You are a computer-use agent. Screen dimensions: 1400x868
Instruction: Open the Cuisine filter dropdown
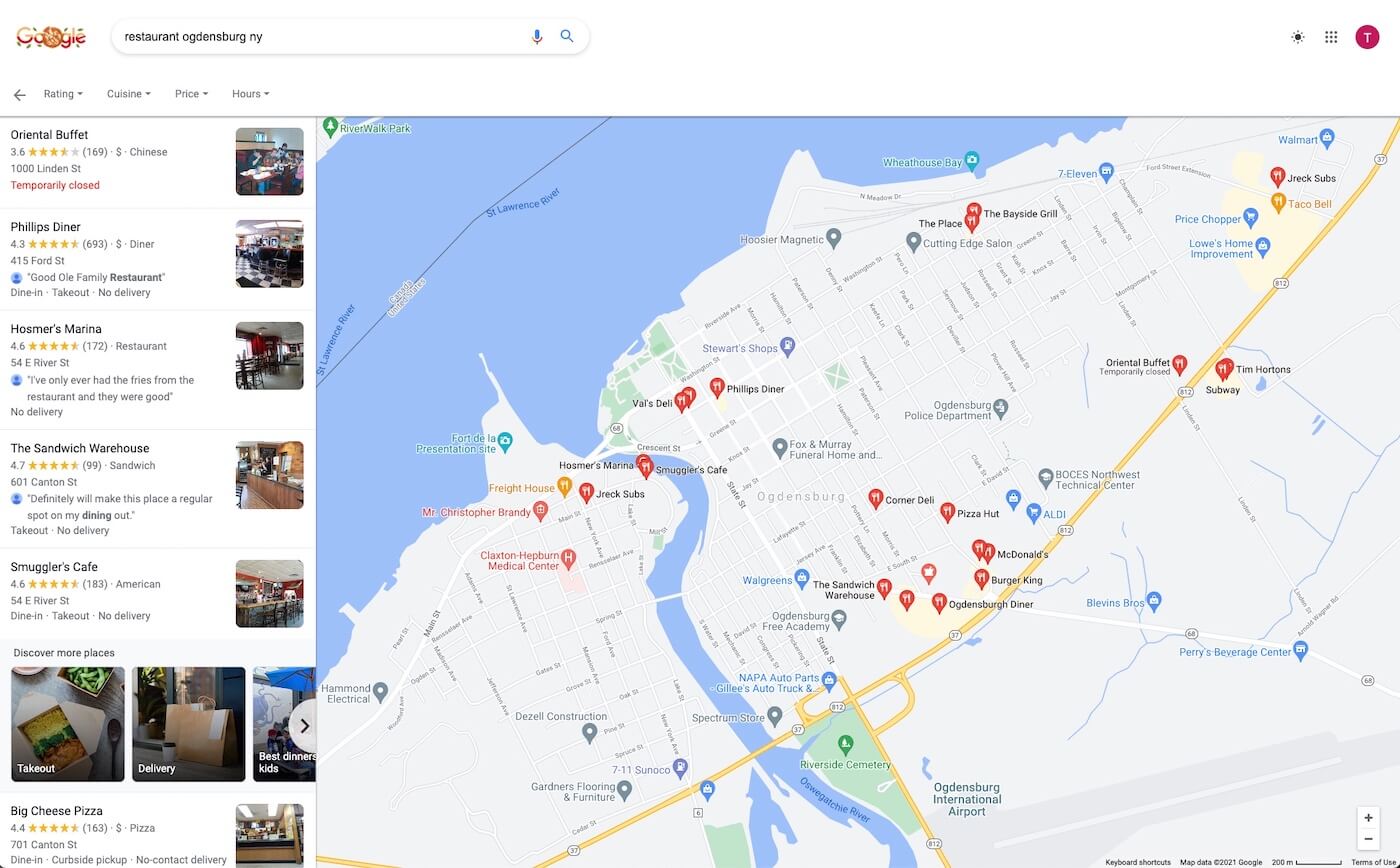129,94
